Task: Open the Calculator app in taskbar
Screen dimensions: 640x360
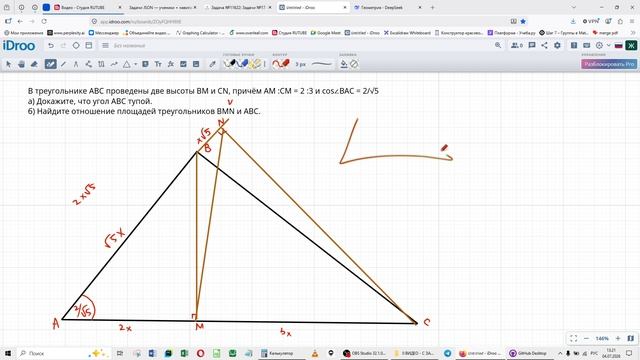Action: point(278,353)
